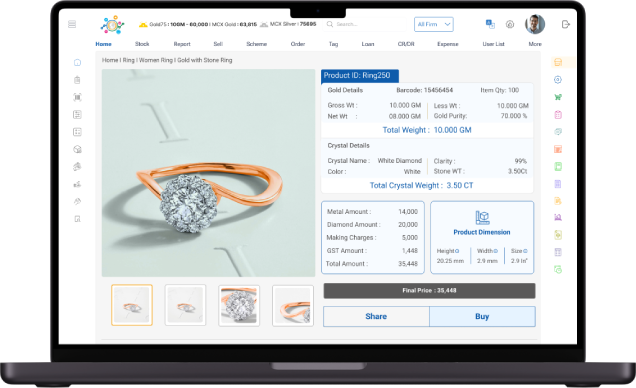The image size is (636, 388).
Task: Click the Buy button
Action: coord(482,316)
